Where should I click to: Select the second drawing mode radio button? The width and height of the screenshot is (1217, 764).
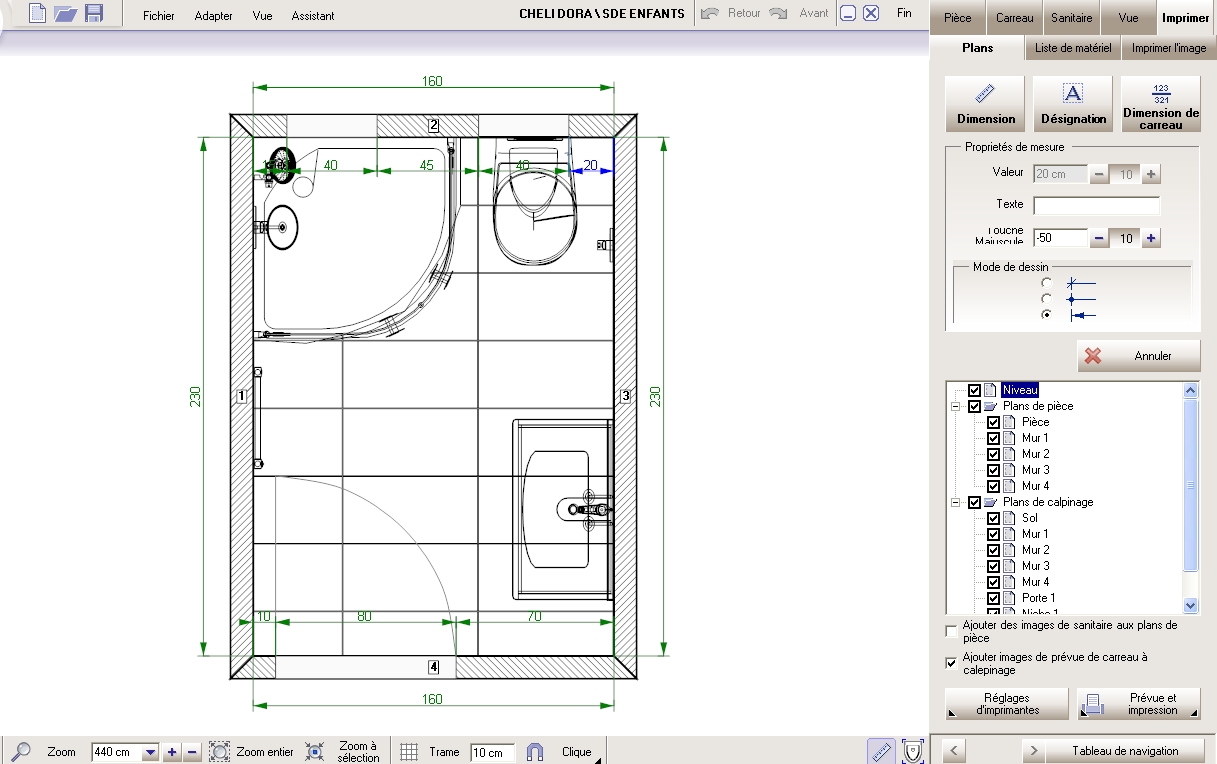pos(1047,299)
